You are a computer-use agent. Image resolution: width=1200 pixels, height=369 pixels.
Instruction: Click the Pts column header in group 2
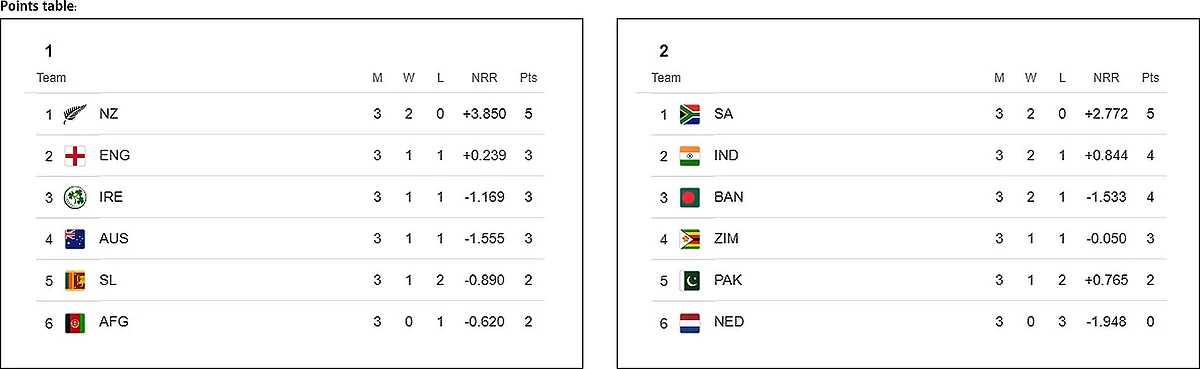tap(1150, 78)
